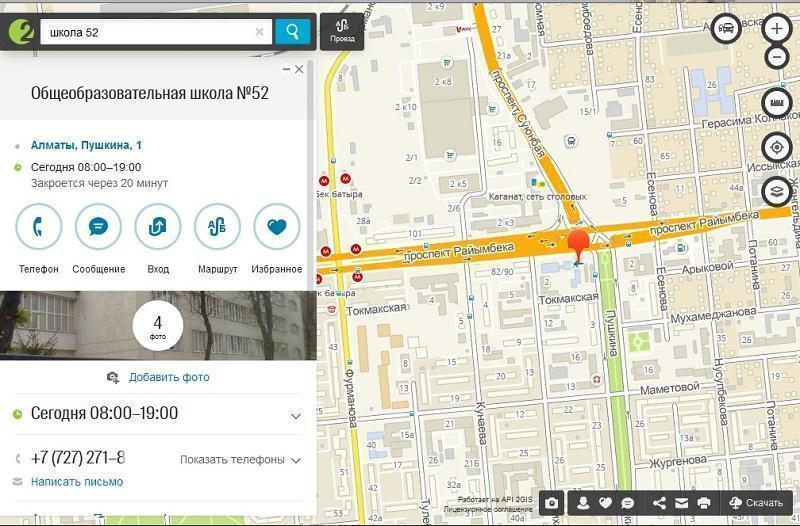Center map on my location
The width and height of the screenshot is (800, 526).
[x=777, y=147]
